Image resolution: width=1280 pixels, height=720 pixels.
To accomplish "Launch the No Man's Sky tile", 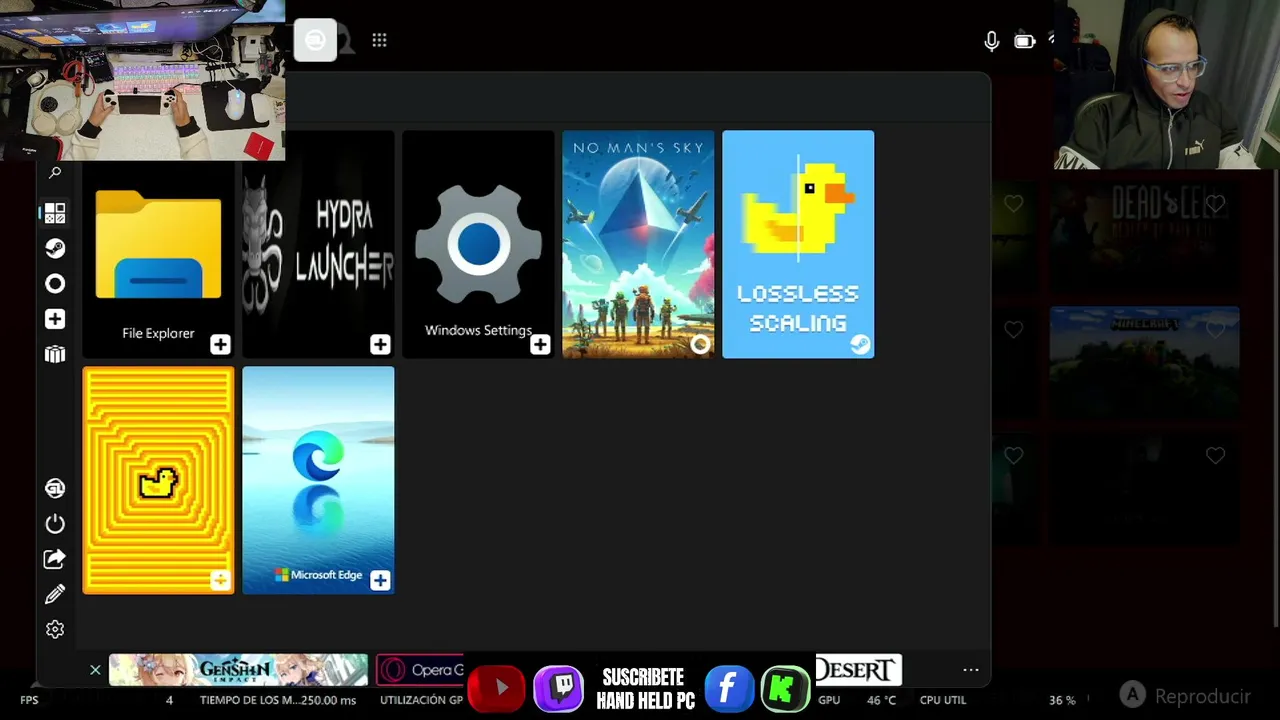I will pyautogui.click(x=638, y=244).
